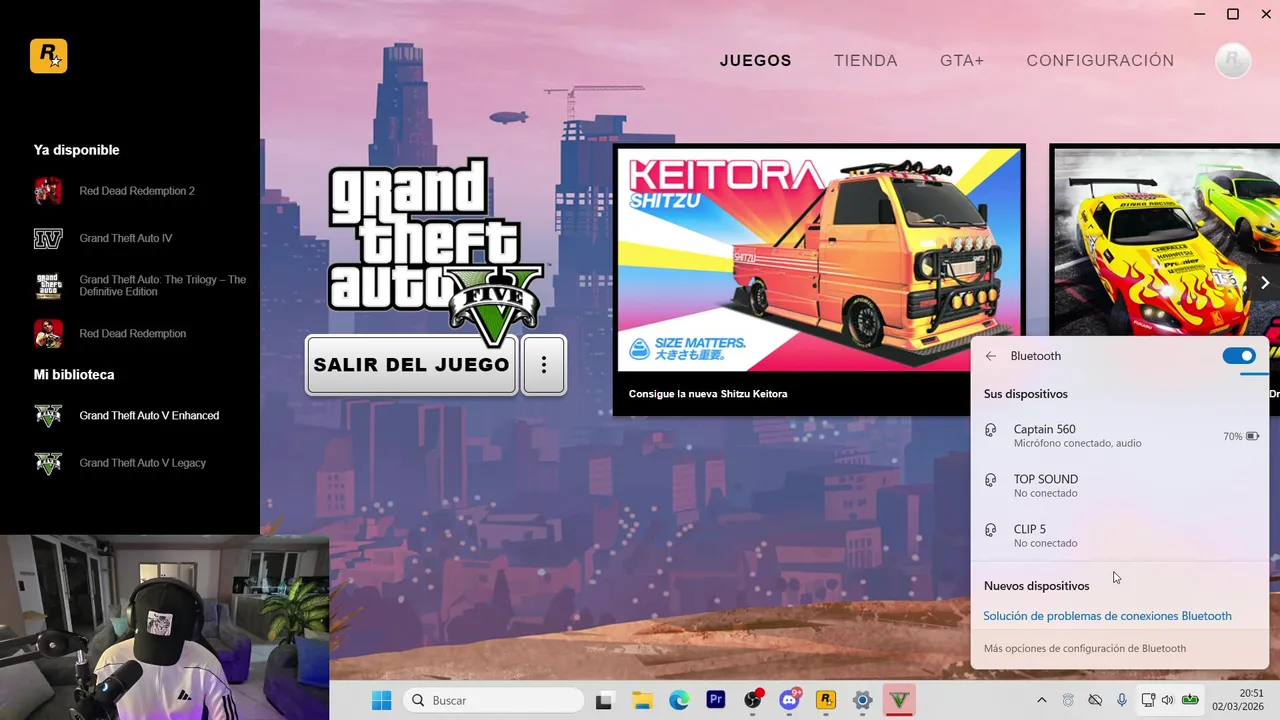Go back from the Bluetooth panel

(991, 356)
